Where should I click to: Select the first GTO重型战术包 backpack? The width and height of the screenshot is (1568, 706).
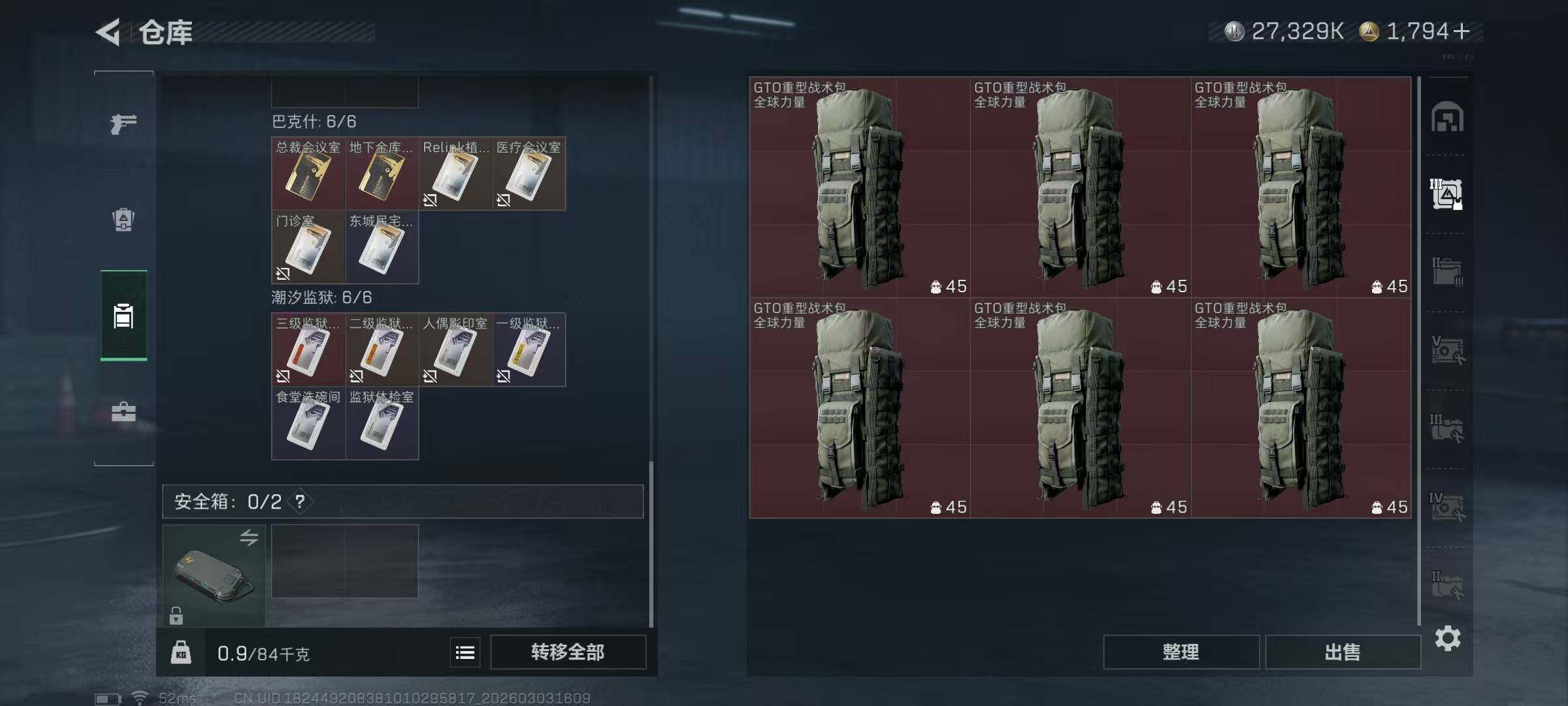pyautogui.click(x=860, y=187)
